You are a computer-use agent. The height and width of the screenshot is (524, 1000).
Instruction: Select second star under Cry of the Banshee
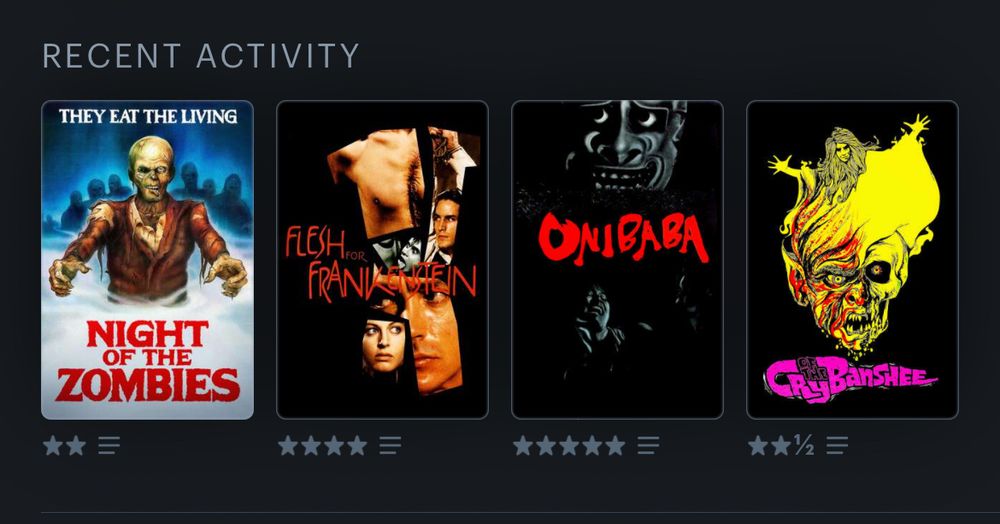[781, 446]
